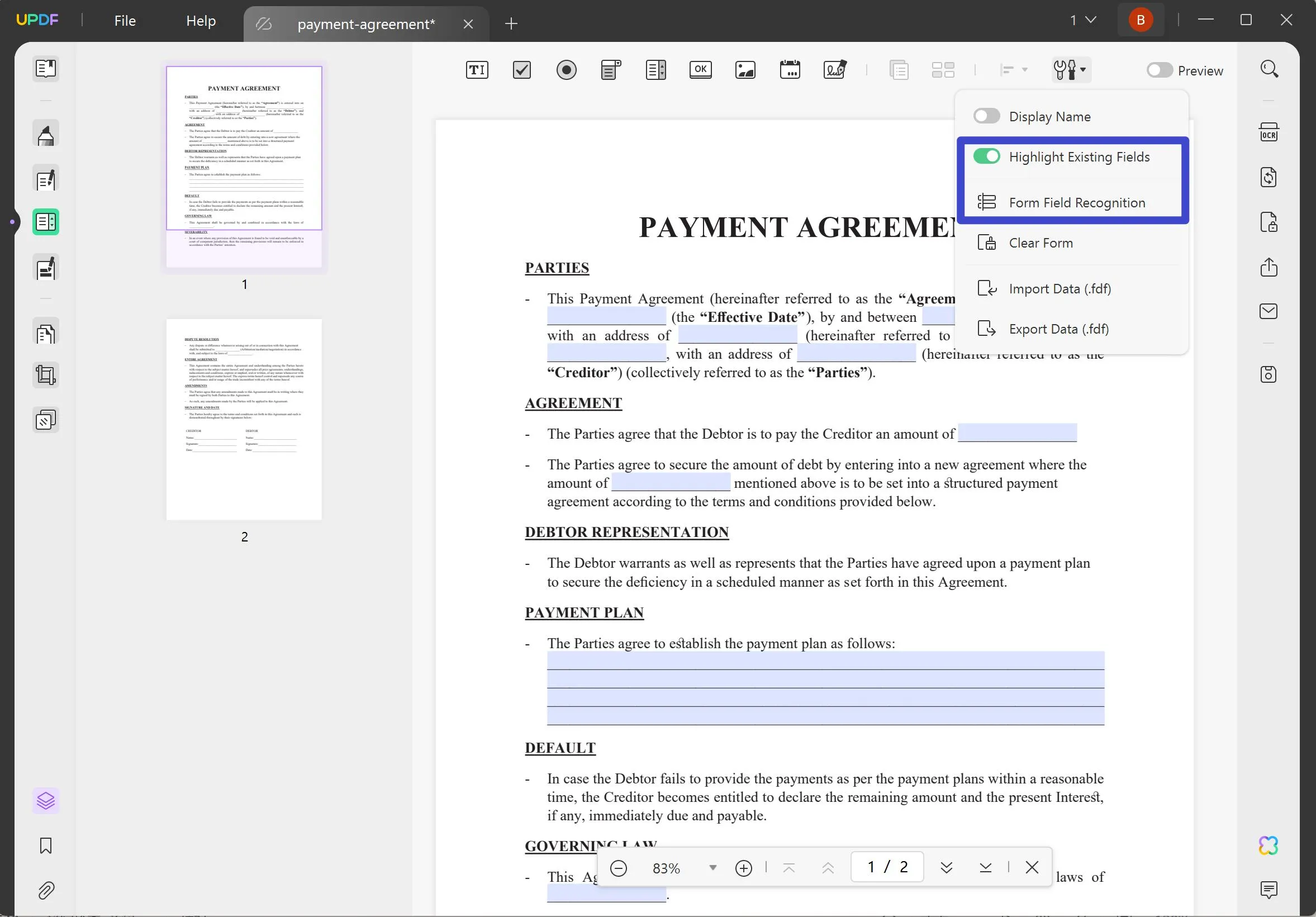Viewport: 1316px width, 917px height.
Task: Select the Dropdown form field tool
Action: 611,70
